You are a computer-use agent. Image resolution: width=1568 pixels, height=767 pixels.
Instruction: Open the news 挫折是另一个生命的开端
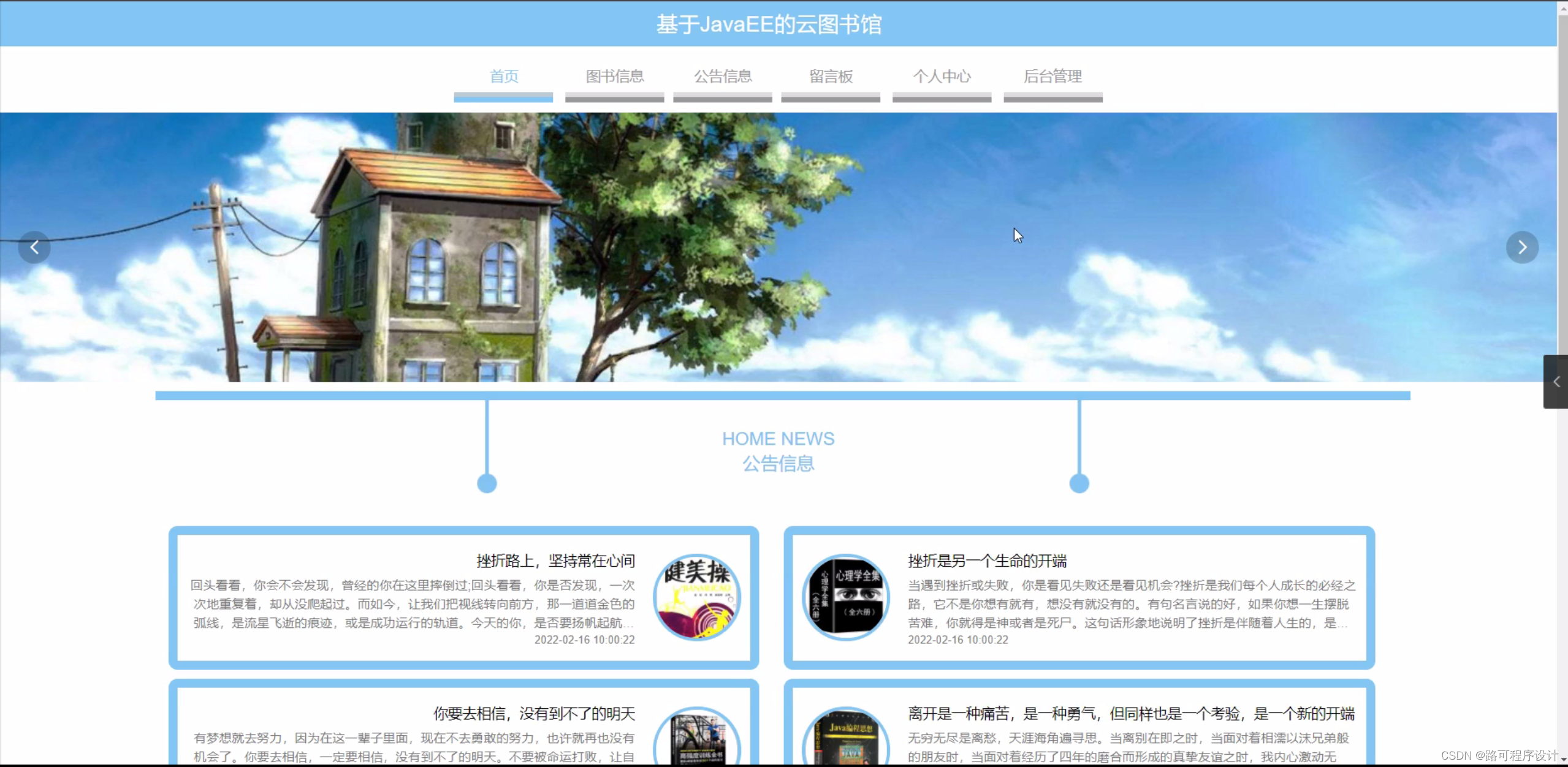987,561
